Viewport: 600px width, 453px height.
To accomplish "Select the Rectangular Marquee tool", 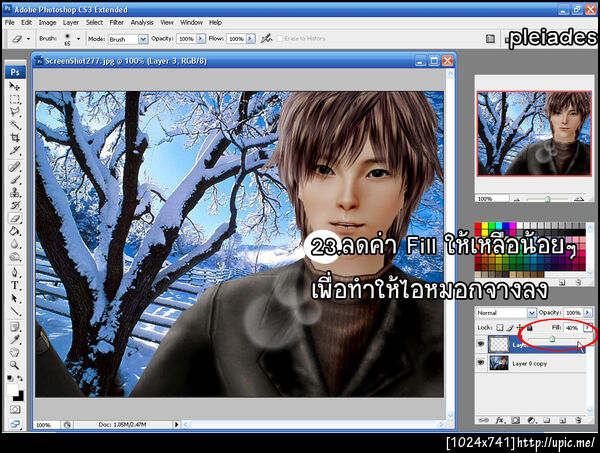I will point(15,99).
